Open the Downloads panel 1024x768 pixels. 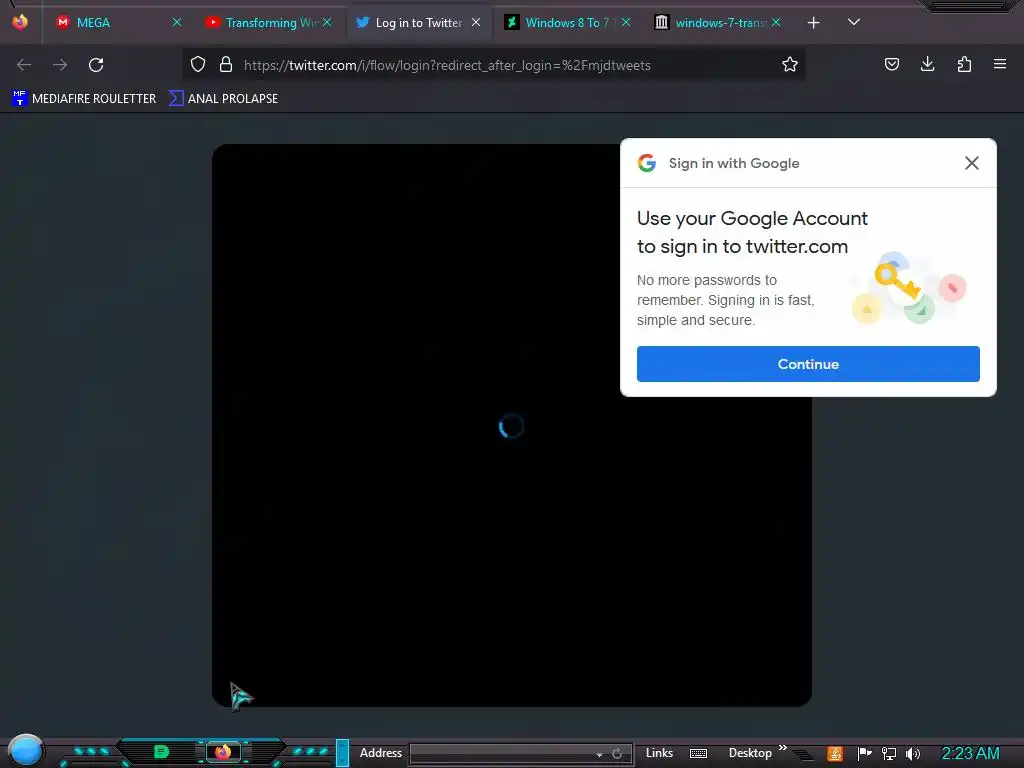click(x=927, y=64)
